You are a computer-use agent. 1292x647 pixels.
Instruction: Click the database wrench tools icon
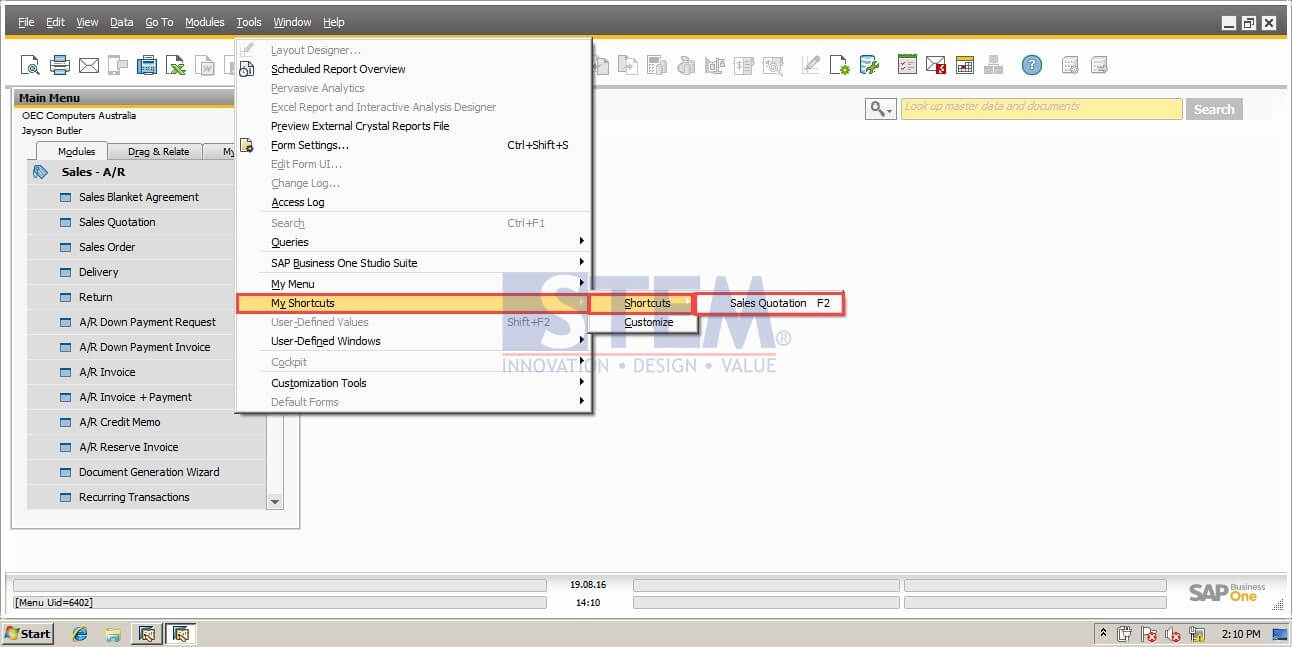click(x=869, y=65)
